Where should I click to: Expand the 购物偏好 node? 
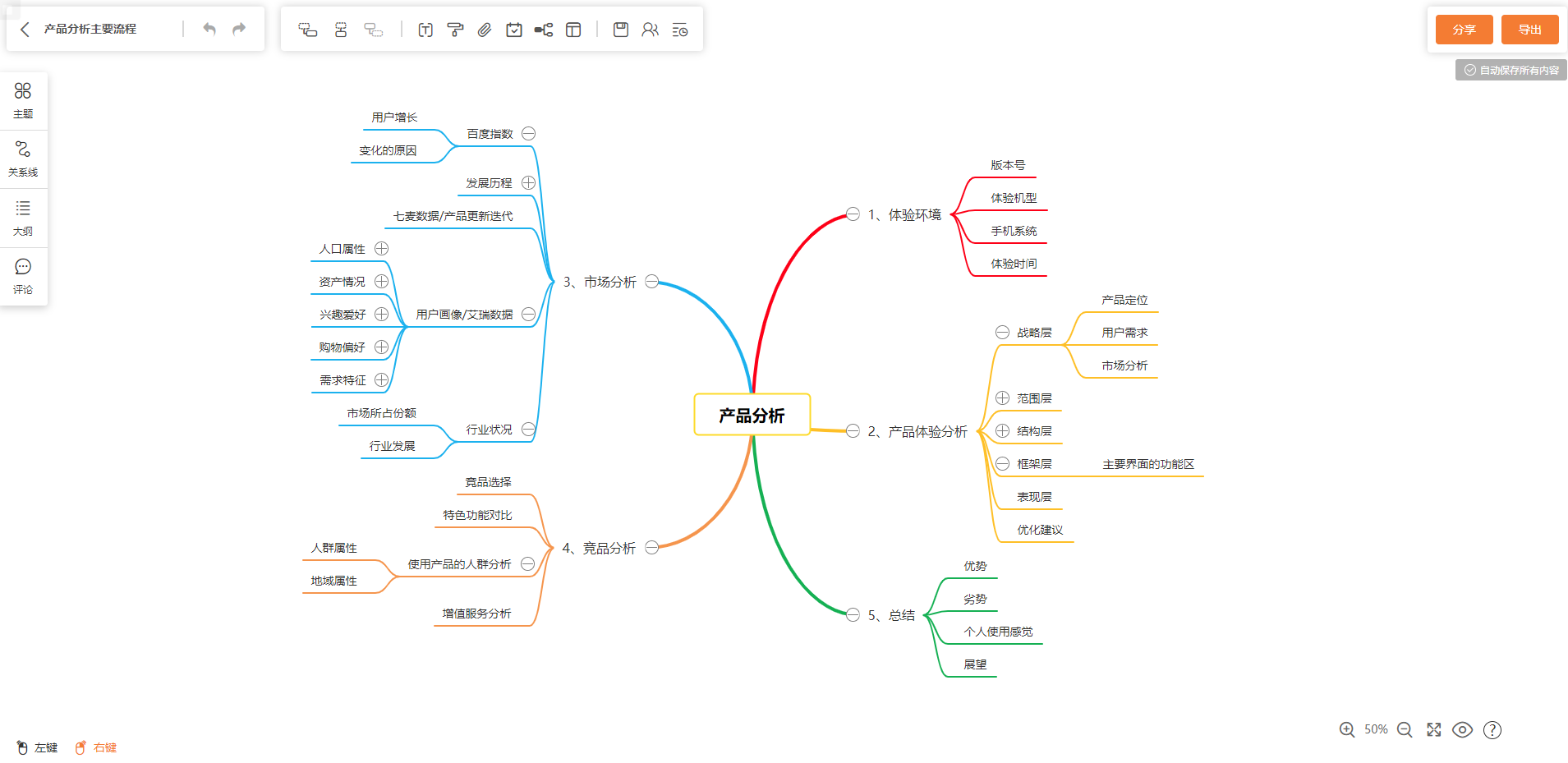(x=381, y=347)
